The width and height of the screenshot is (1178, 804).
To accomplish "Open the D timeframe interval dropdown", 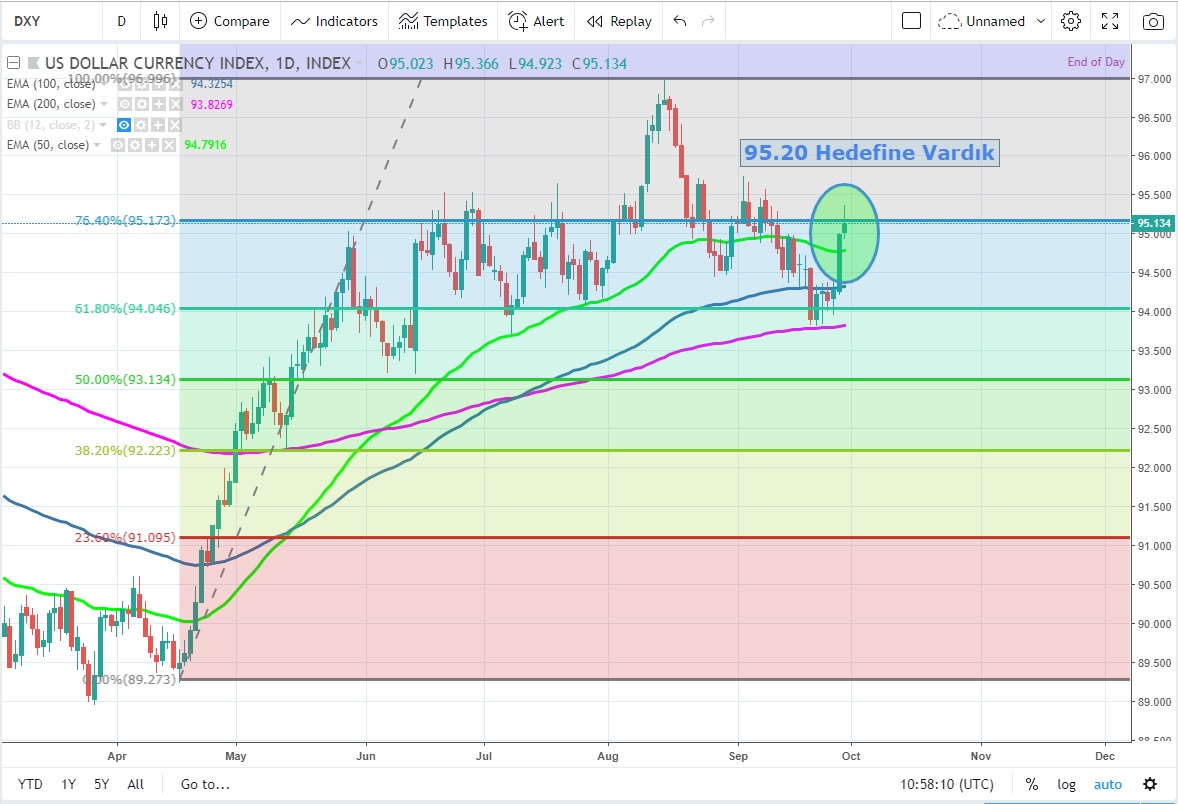I will 122,21.
